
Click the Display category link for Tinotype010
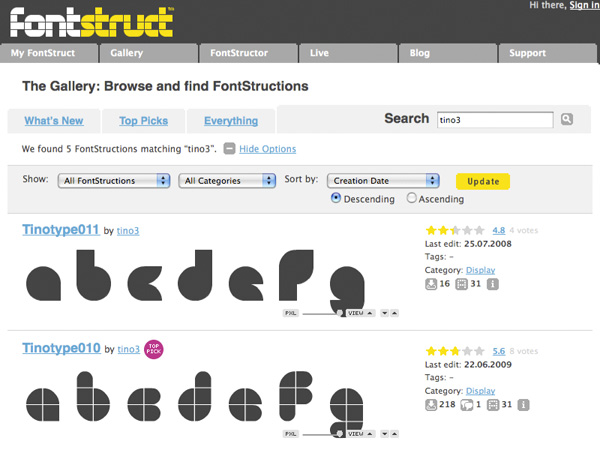tap(481, 391)
